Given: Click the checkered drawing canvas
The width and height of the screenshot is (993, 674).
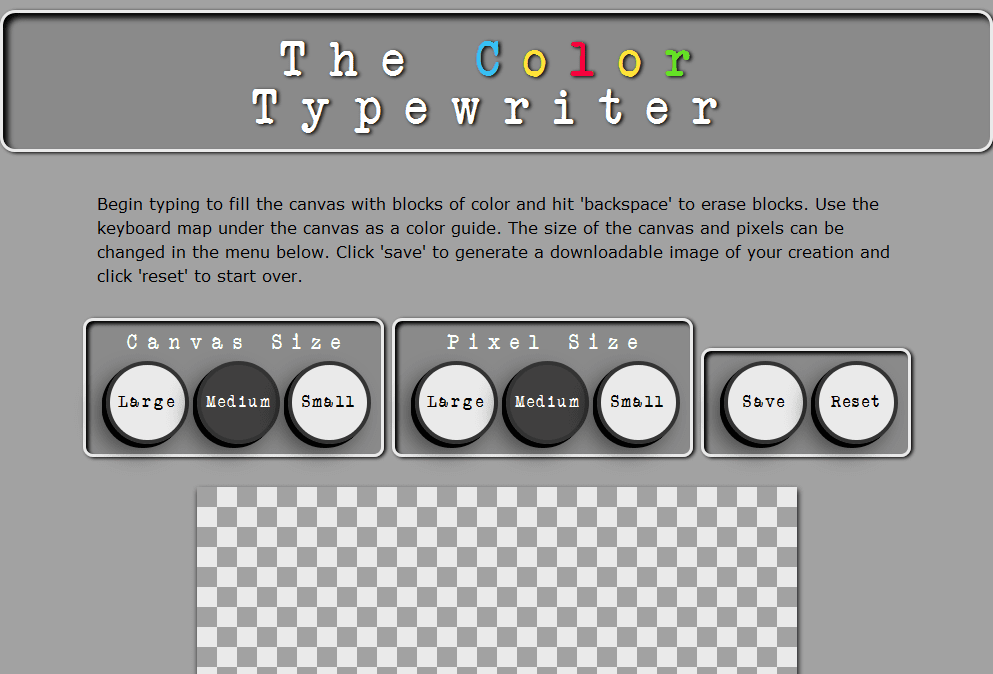Looking at the screenshot, I should coord(497,580).
